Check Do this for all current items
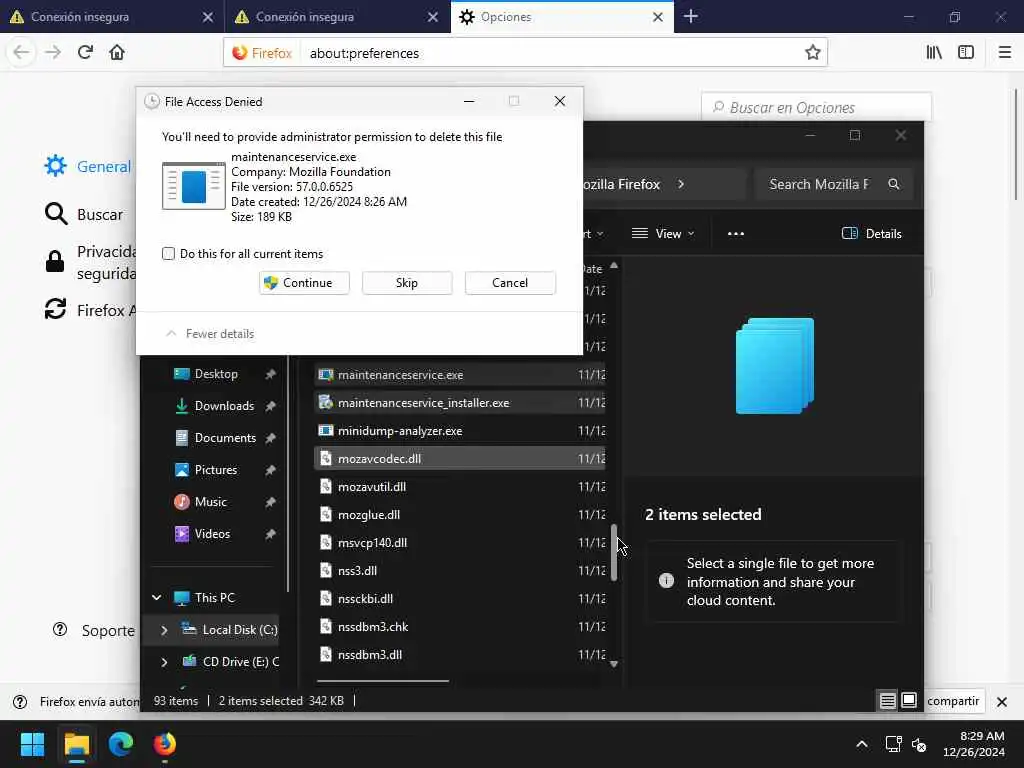This screenshot has width=1024, height=768. [168, 253]
